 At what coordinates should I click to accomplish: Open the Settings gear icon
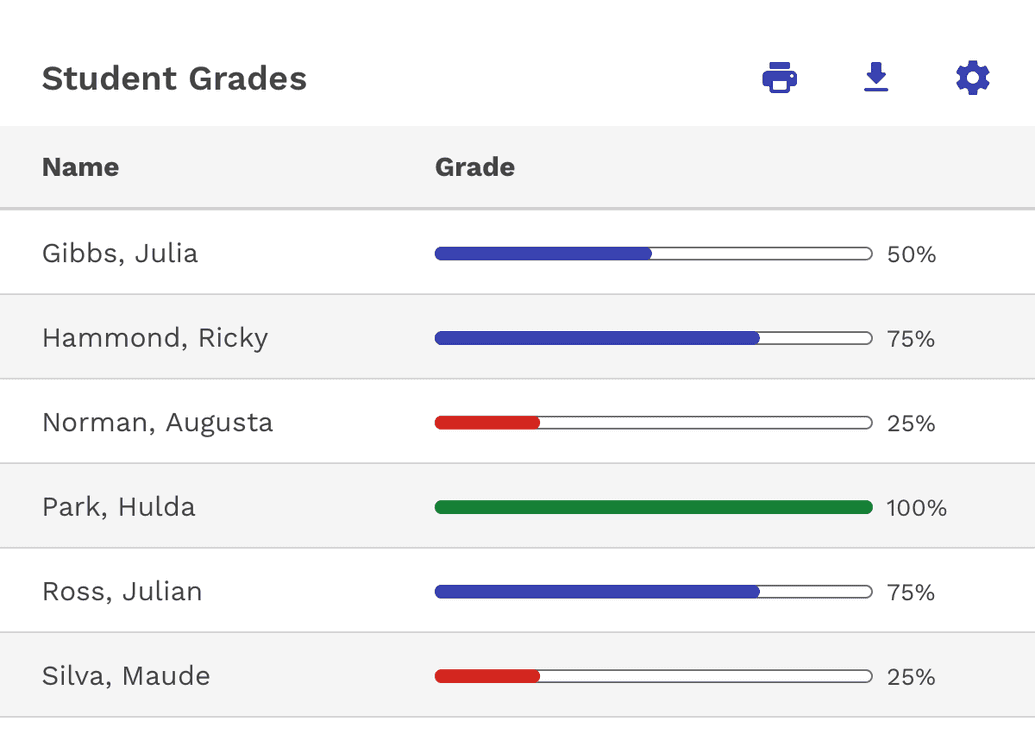point(971,77)
